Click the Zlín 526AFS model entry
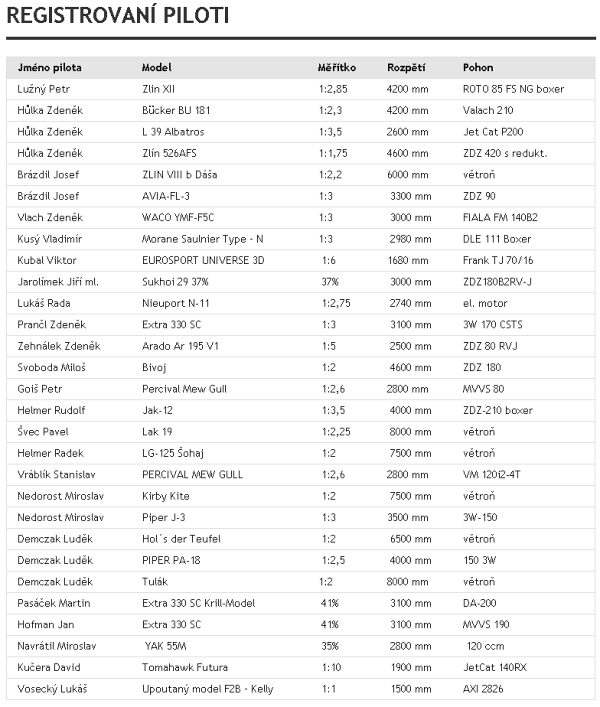 (169, 153)
